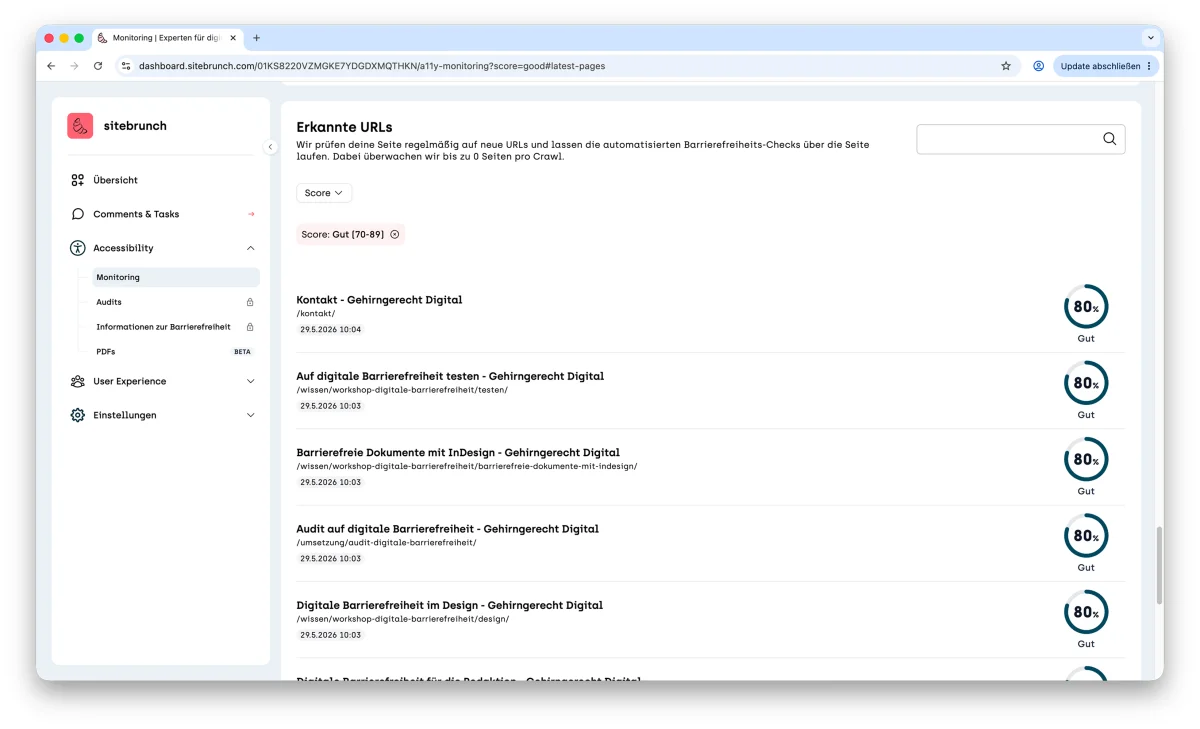Viewport: 1200px width, 729px height.
Task: Select the Monitoring submenu item
Action: [x=175, y=277]
